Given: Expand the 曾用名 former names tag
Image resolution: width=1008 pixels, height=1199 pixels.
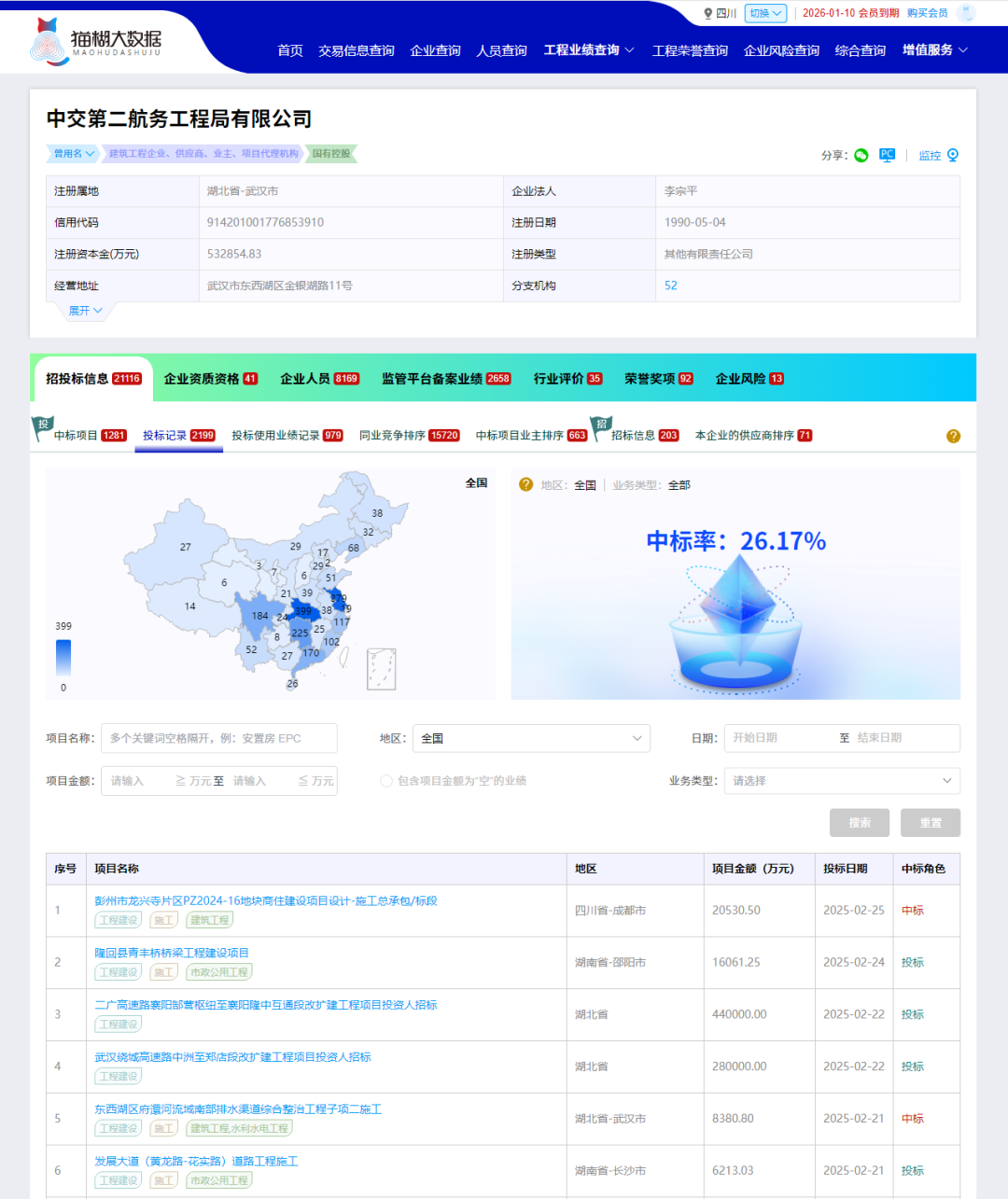Looking at the screenshot, I should (73, 154).
